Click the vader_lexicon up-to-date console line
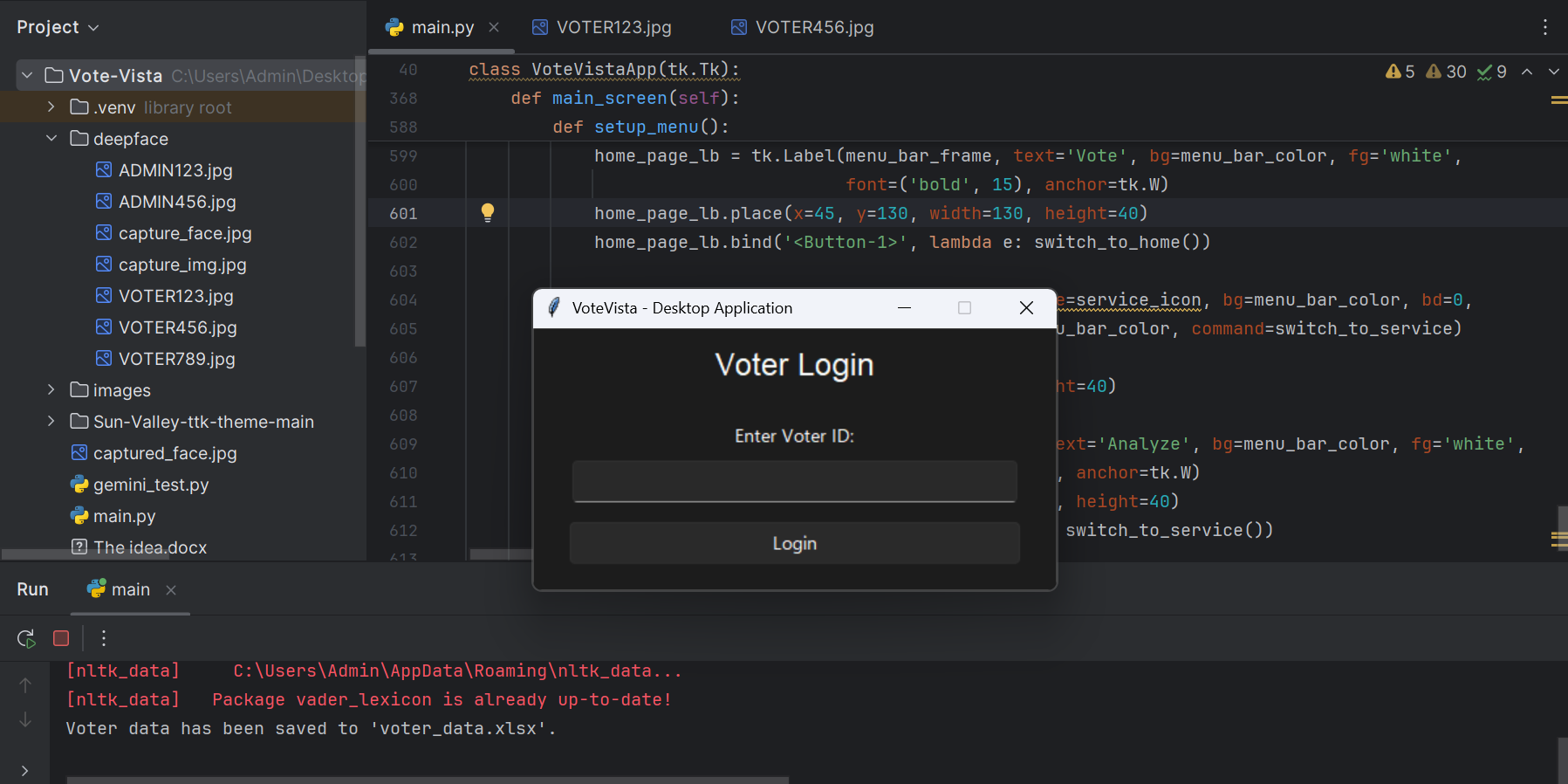 (368, 699)
